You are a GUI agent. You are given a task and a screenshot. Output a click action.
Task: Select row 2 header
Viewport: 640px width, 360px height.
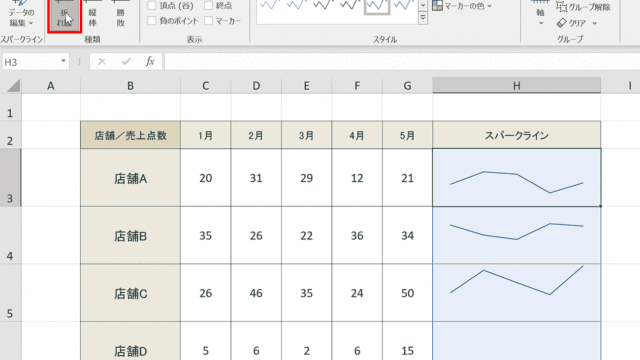click(x=10, y=135)
